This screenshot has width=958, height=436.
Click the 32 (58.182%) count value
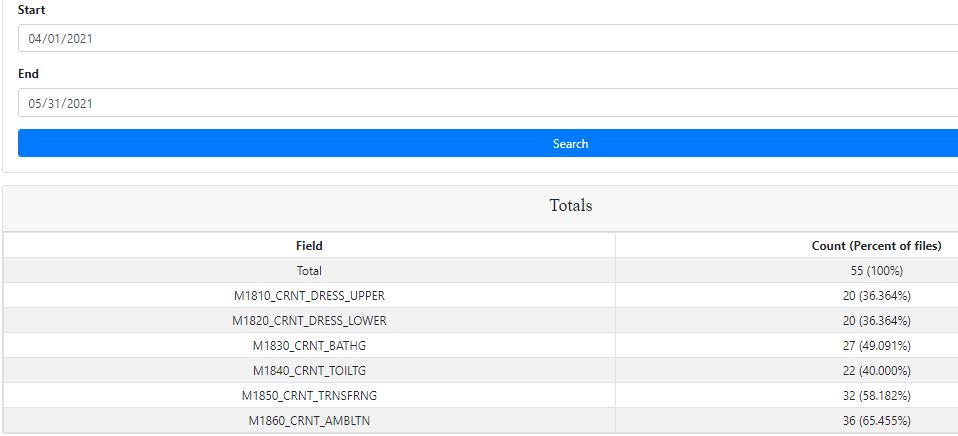[x=876, y=396]
